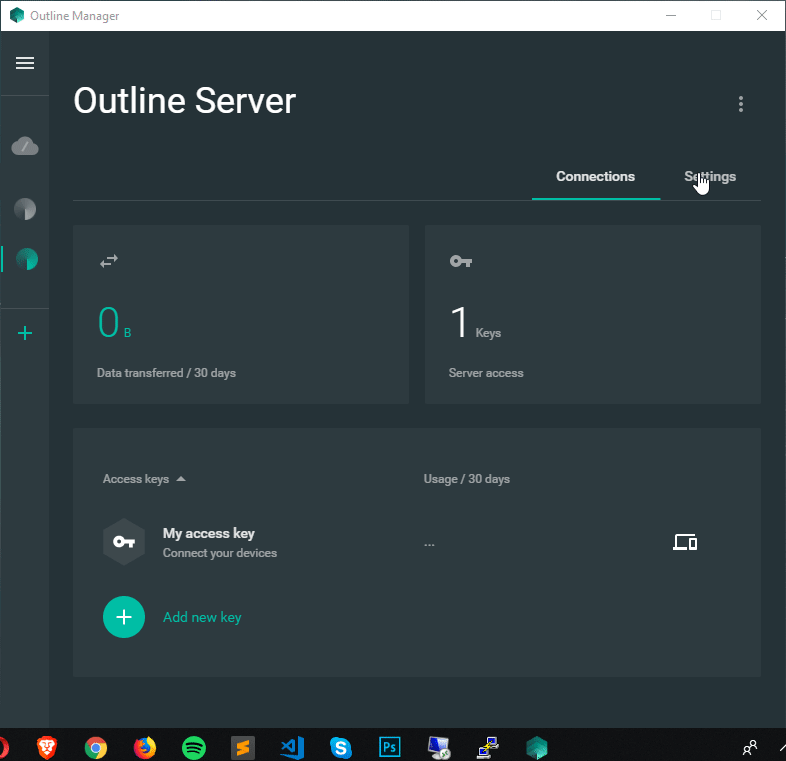
Task: Click the data transfer arrows icon
Action: (109, 261)
